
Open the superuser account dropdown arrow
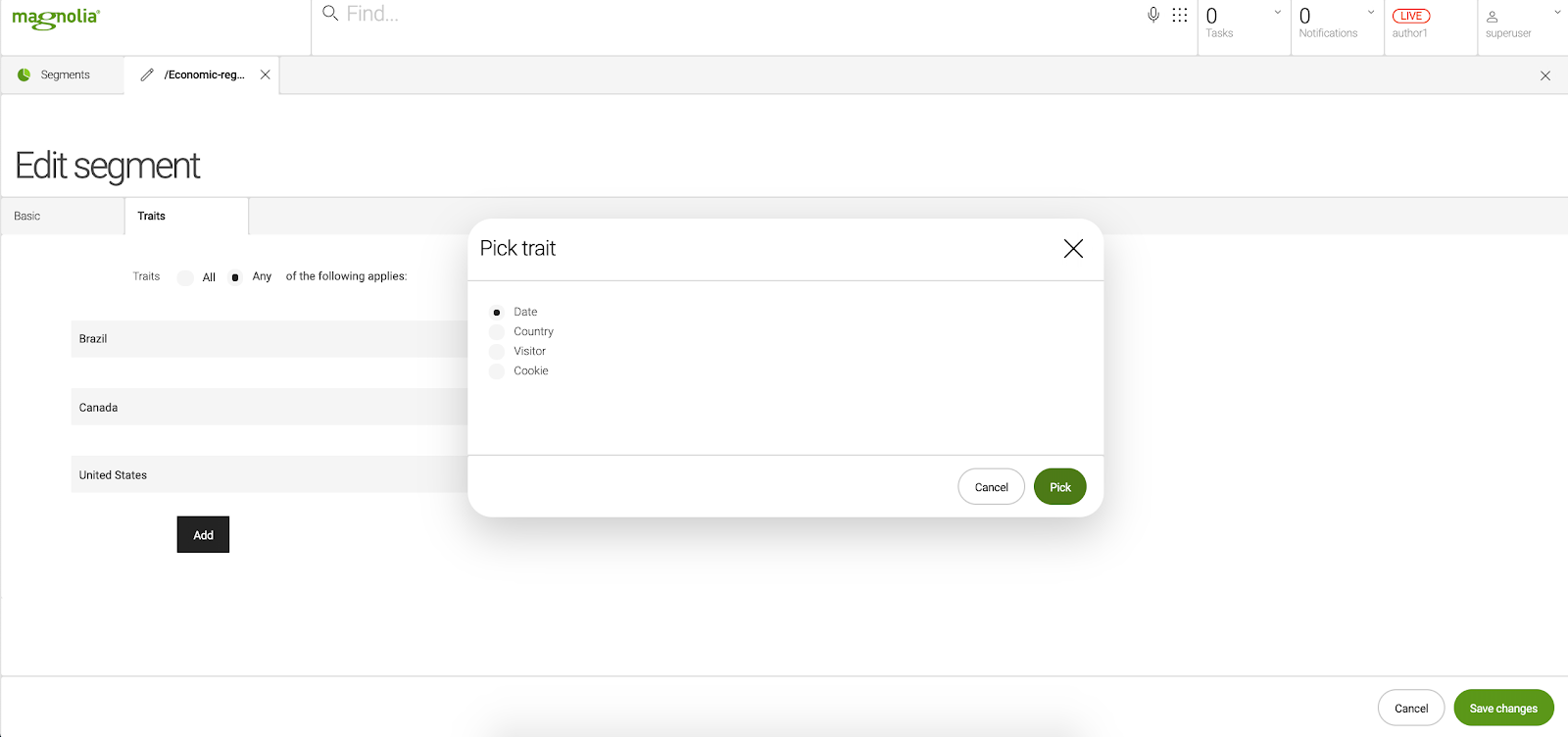click(1556, 13)
